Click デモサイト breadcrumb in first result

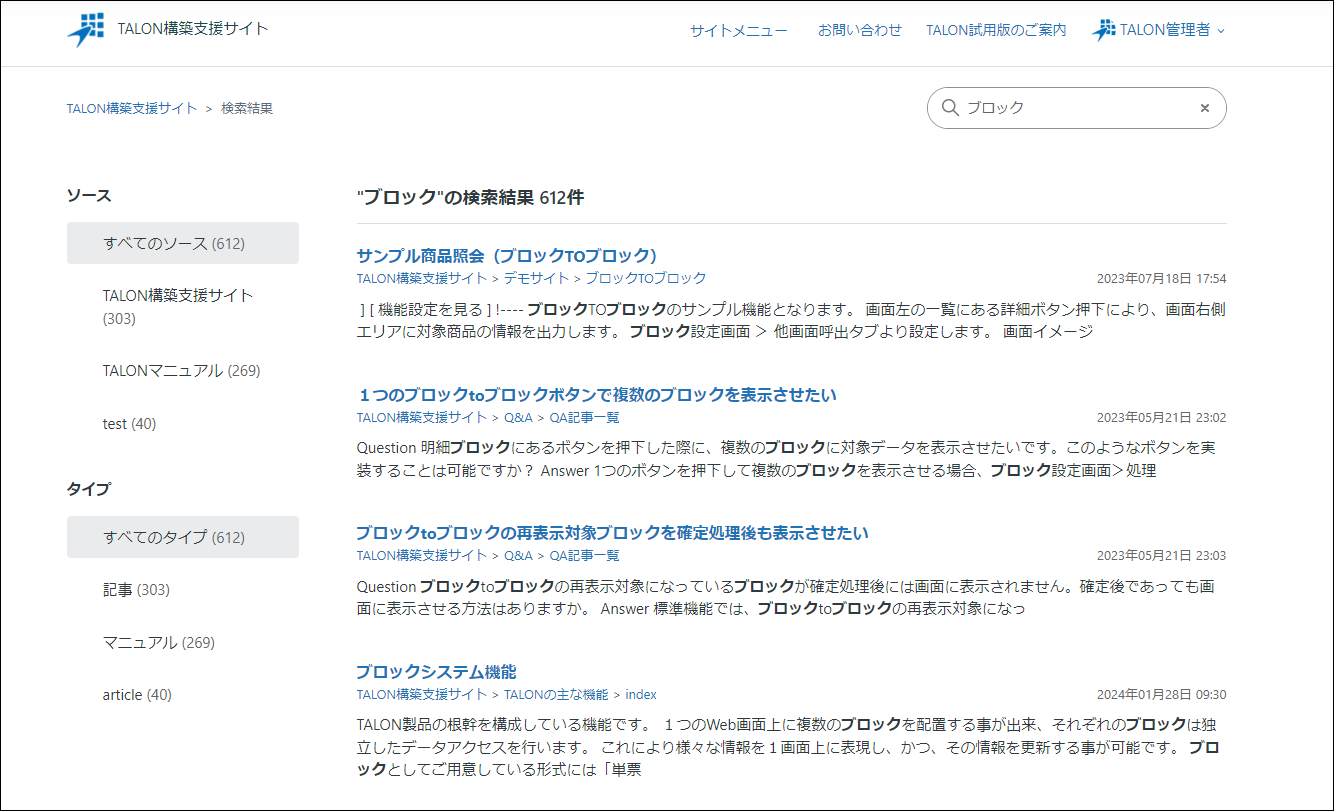[x=536, y=278]
